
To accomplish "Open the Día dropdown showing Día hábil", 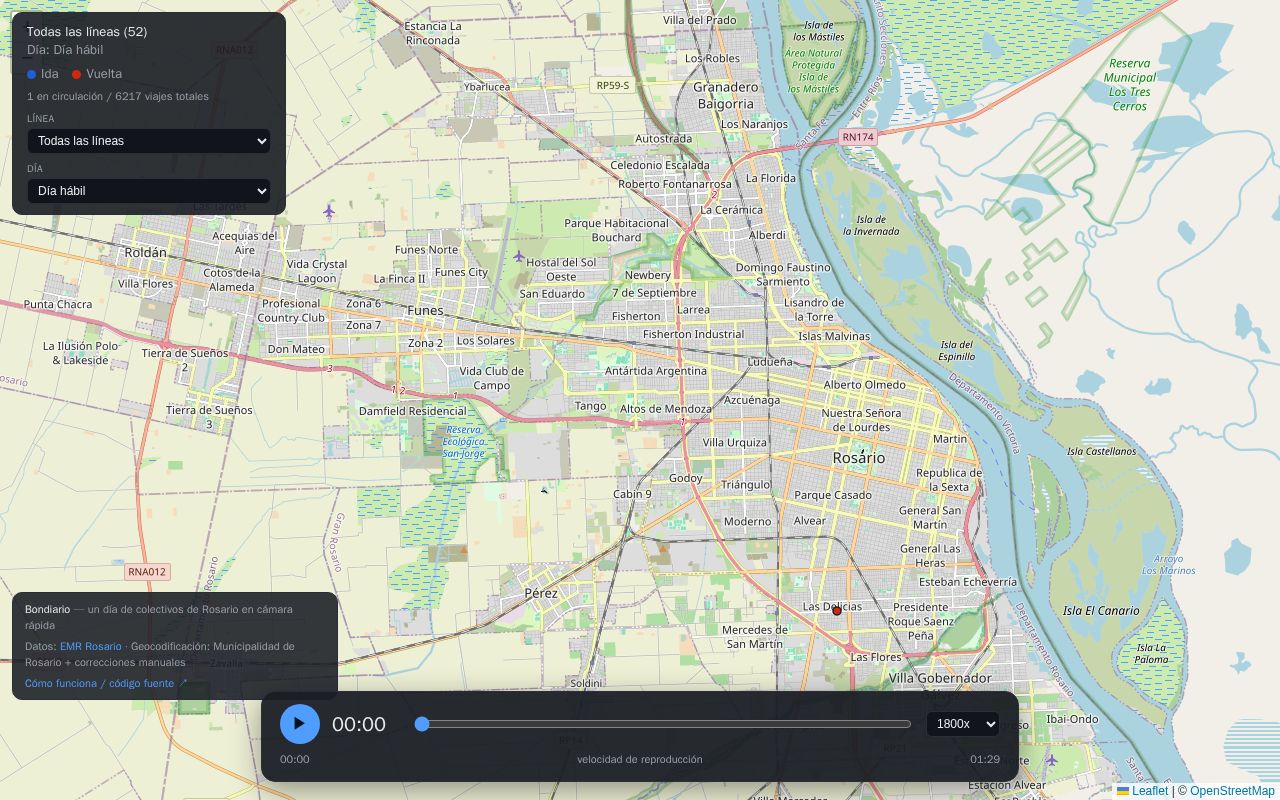I will [x=149, y=191].
